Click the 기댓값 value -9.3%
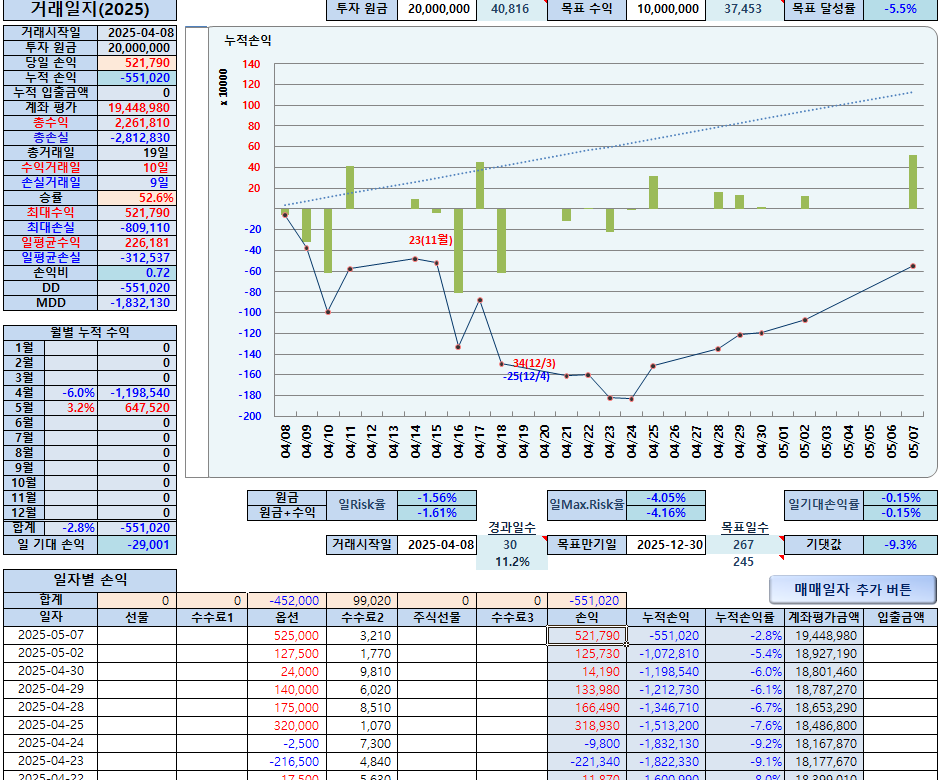Viewport: 938px width, 780px height. pos(900,544)
